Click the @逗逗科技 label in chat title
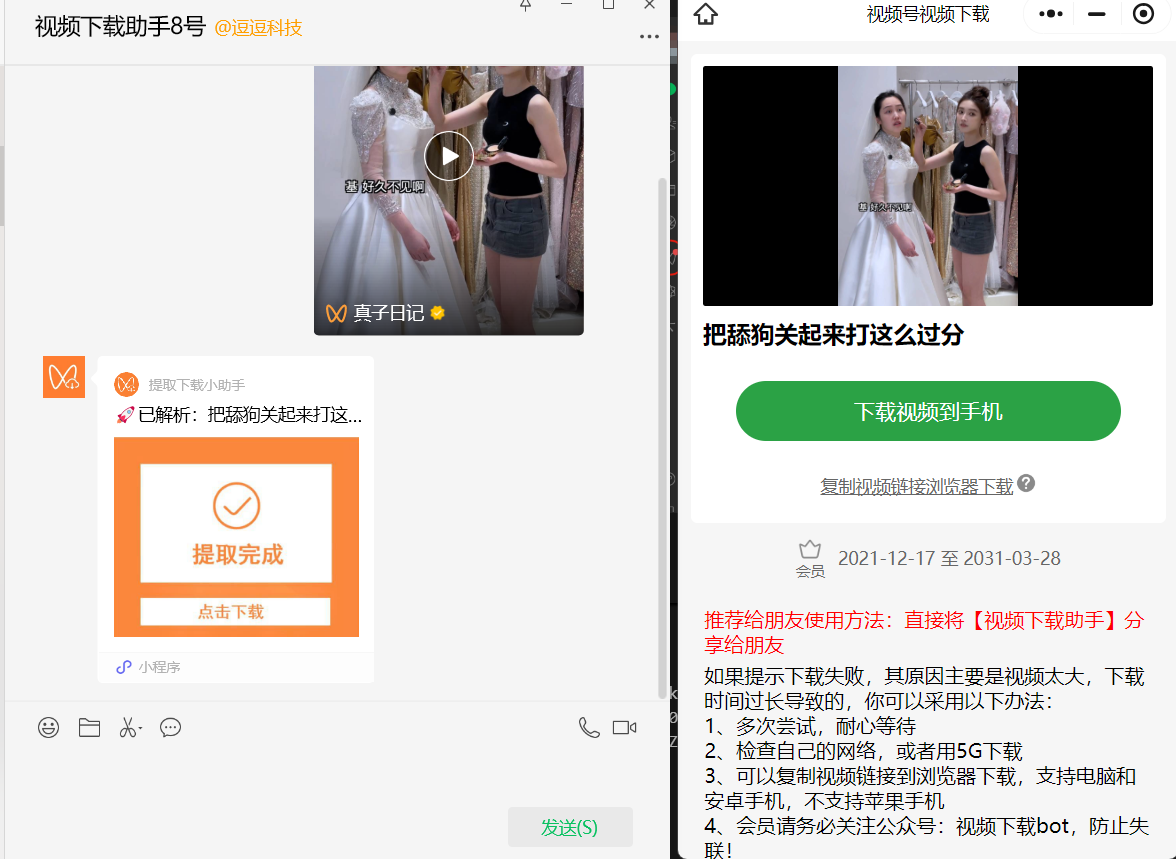1176x859 pixels. (x=258, y=28)
